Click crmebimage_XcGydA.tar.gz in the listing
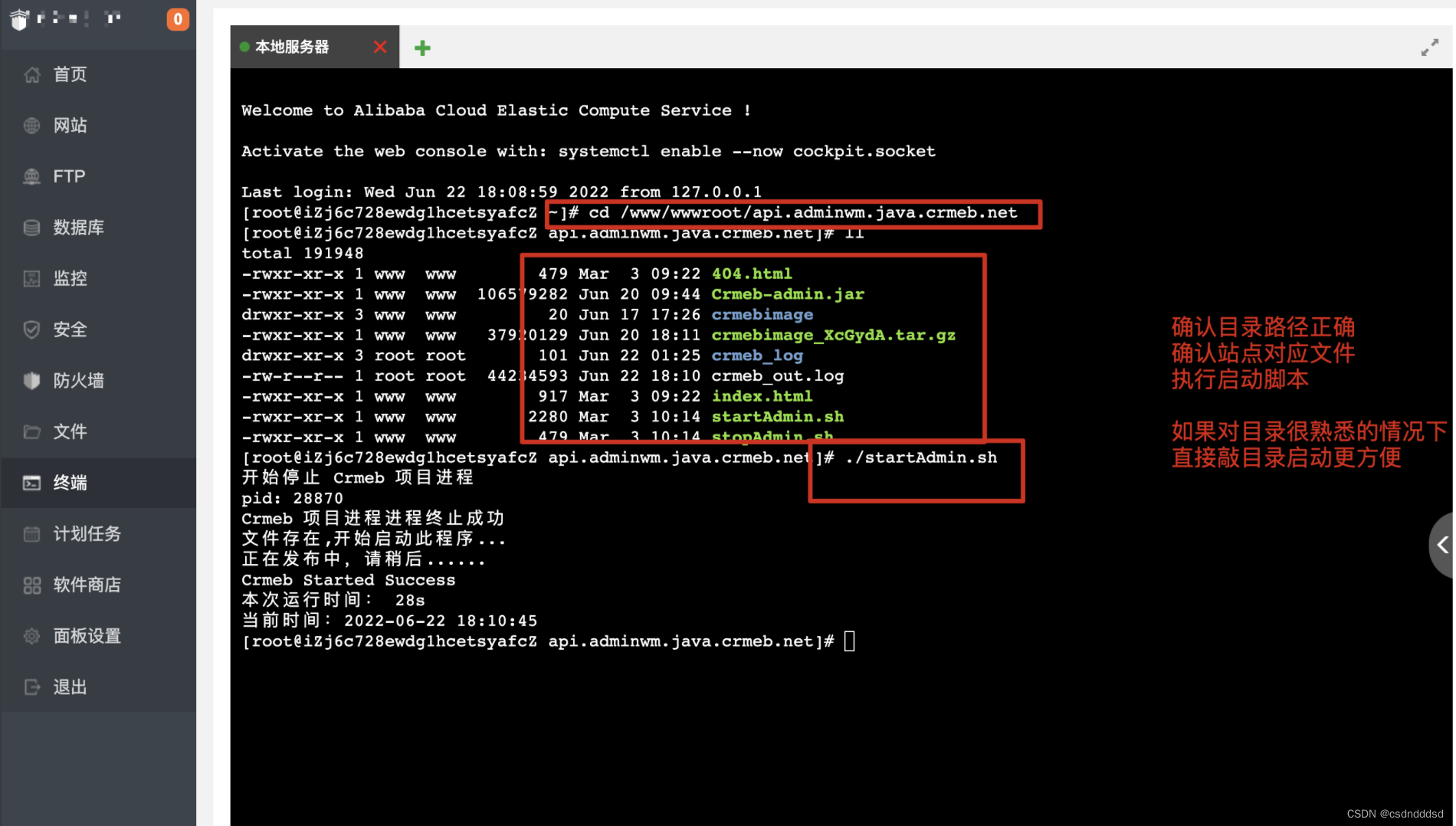1456x826 pixels. point(834,336)
